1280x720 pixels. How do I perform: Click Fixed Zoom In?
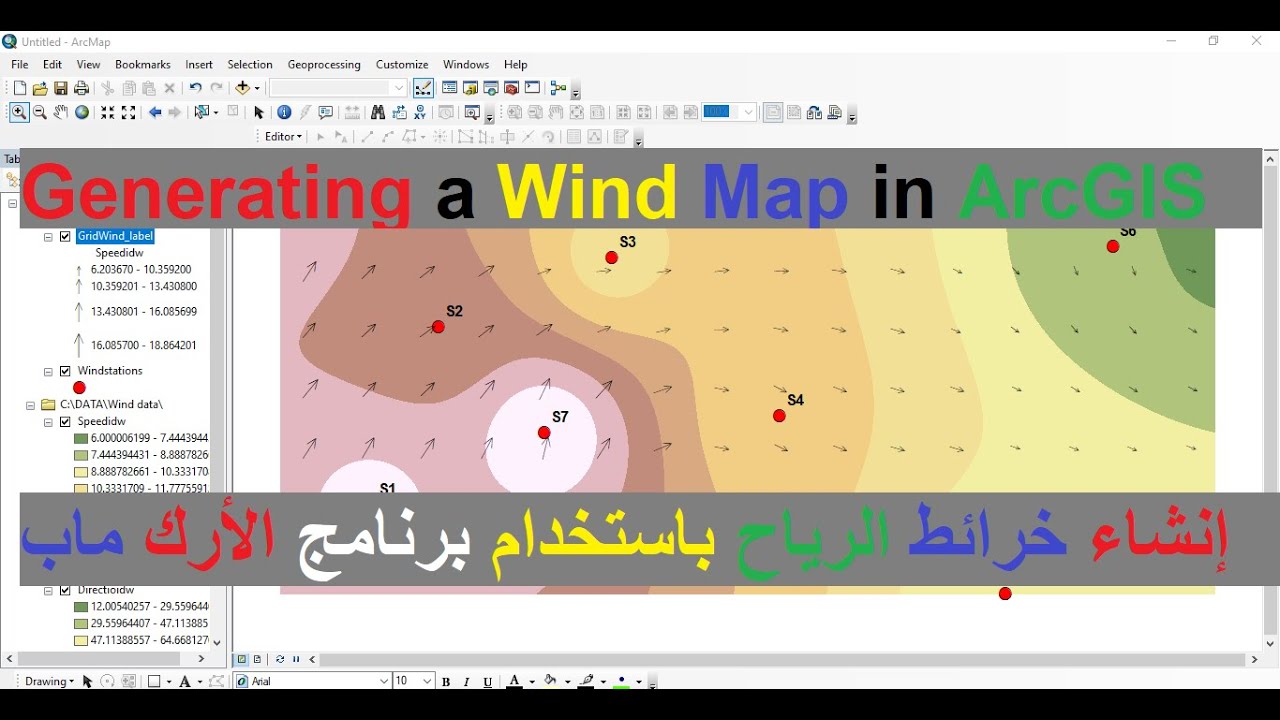tap(107, 113)
